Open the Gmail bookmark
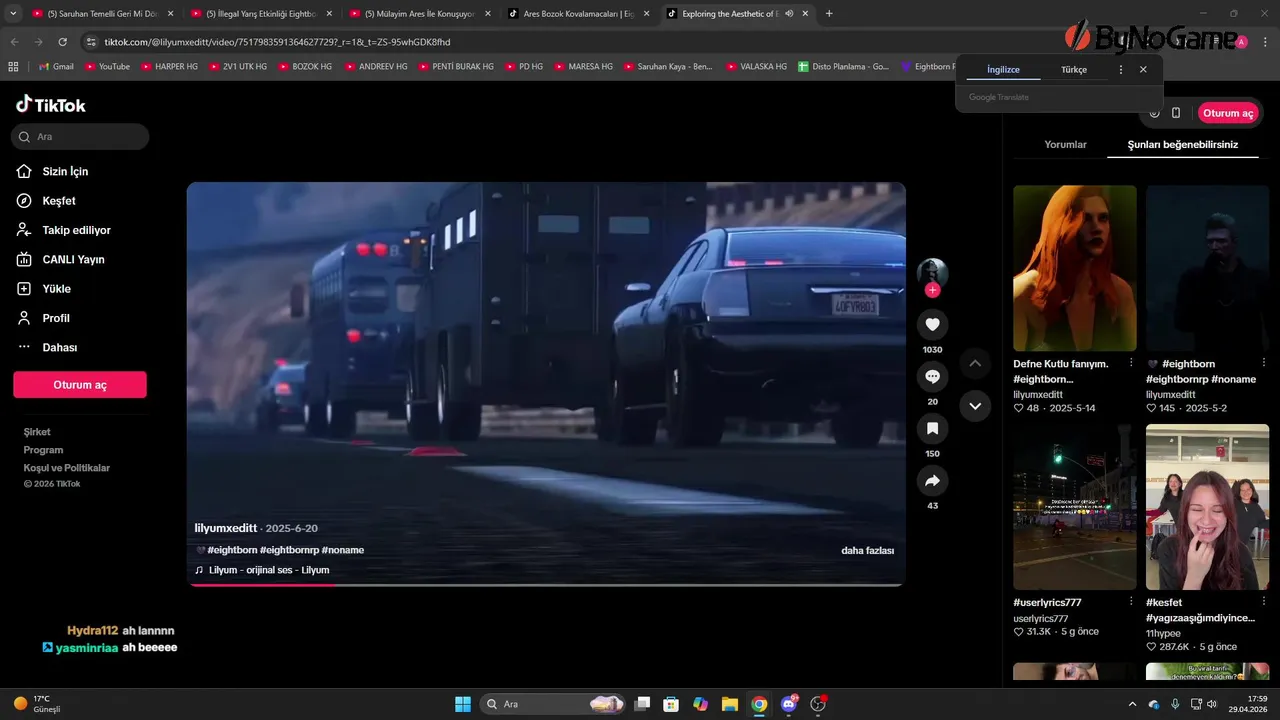 [x=56, y=66]
